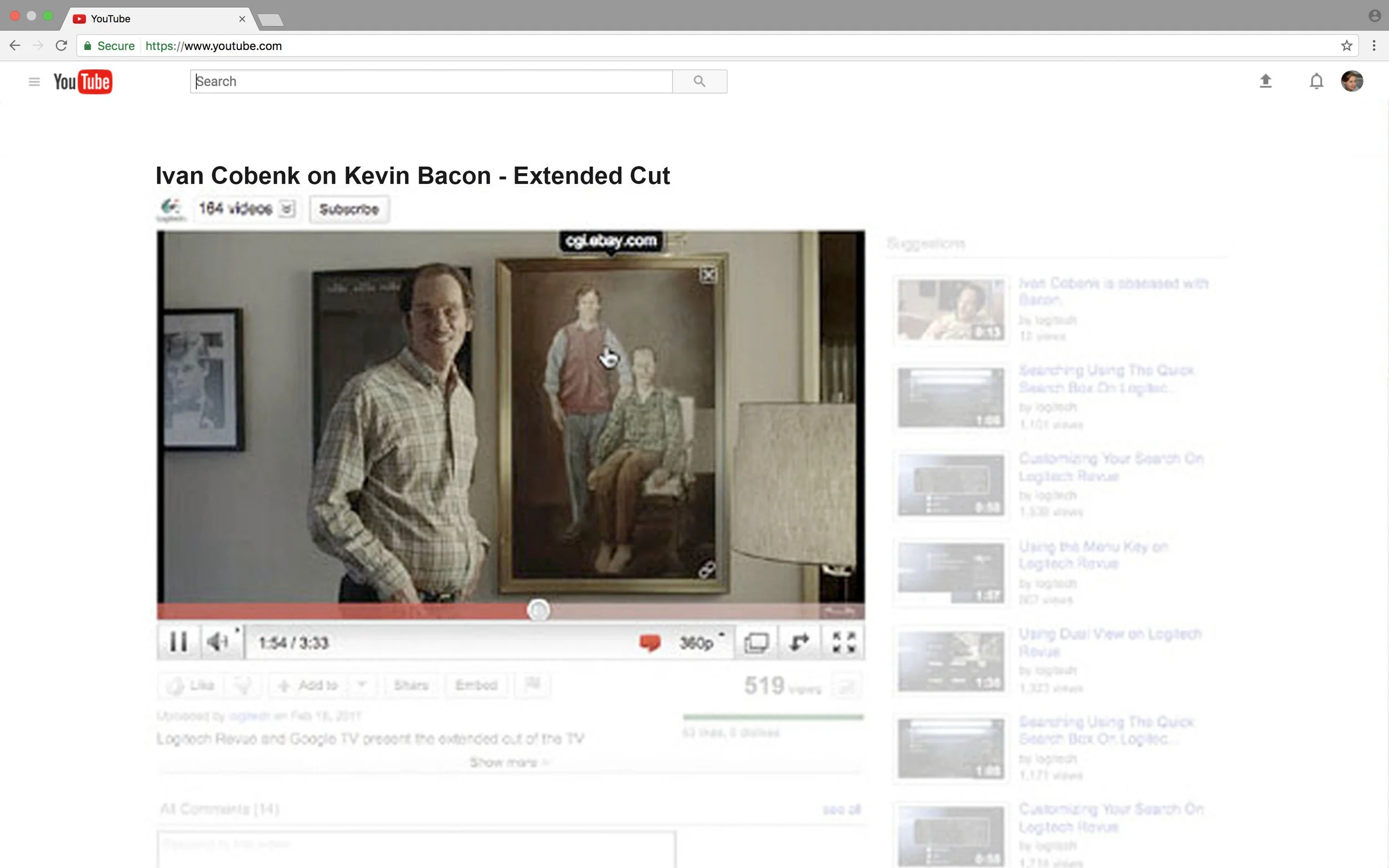The height and width of the screenshot is (868, 1389).
Task: Mute the video volume speaker
Action: pos(218,642)
